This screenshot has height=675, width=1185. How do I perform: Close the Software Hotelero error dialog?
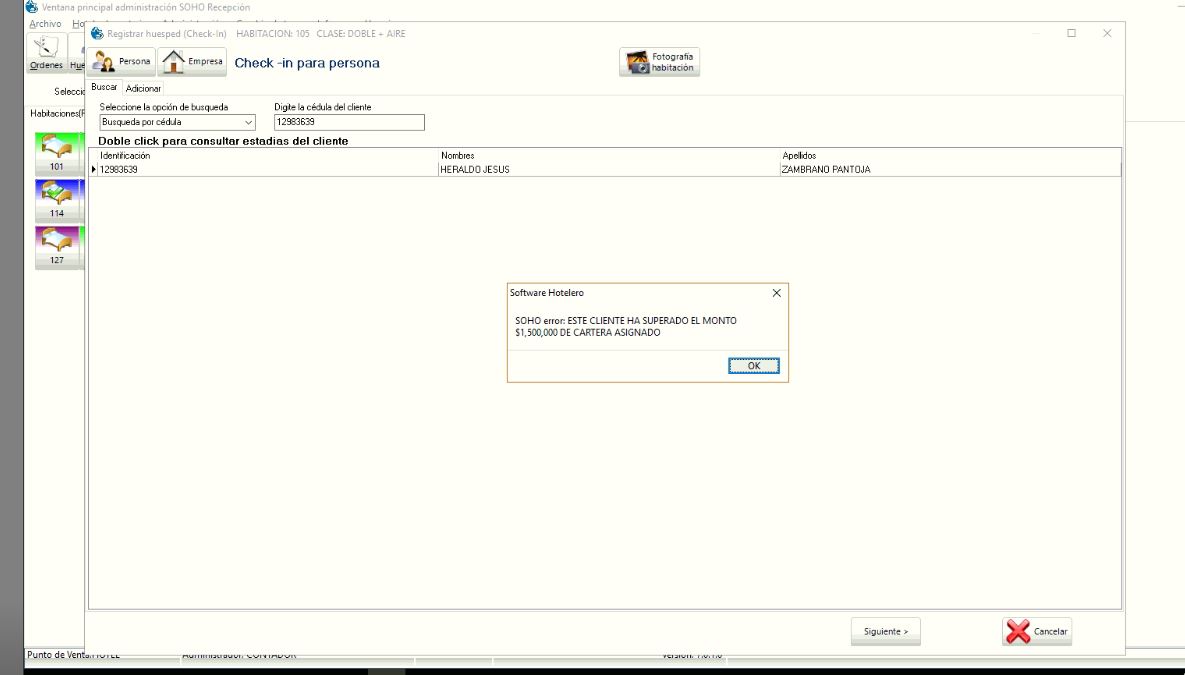[777, 293]
